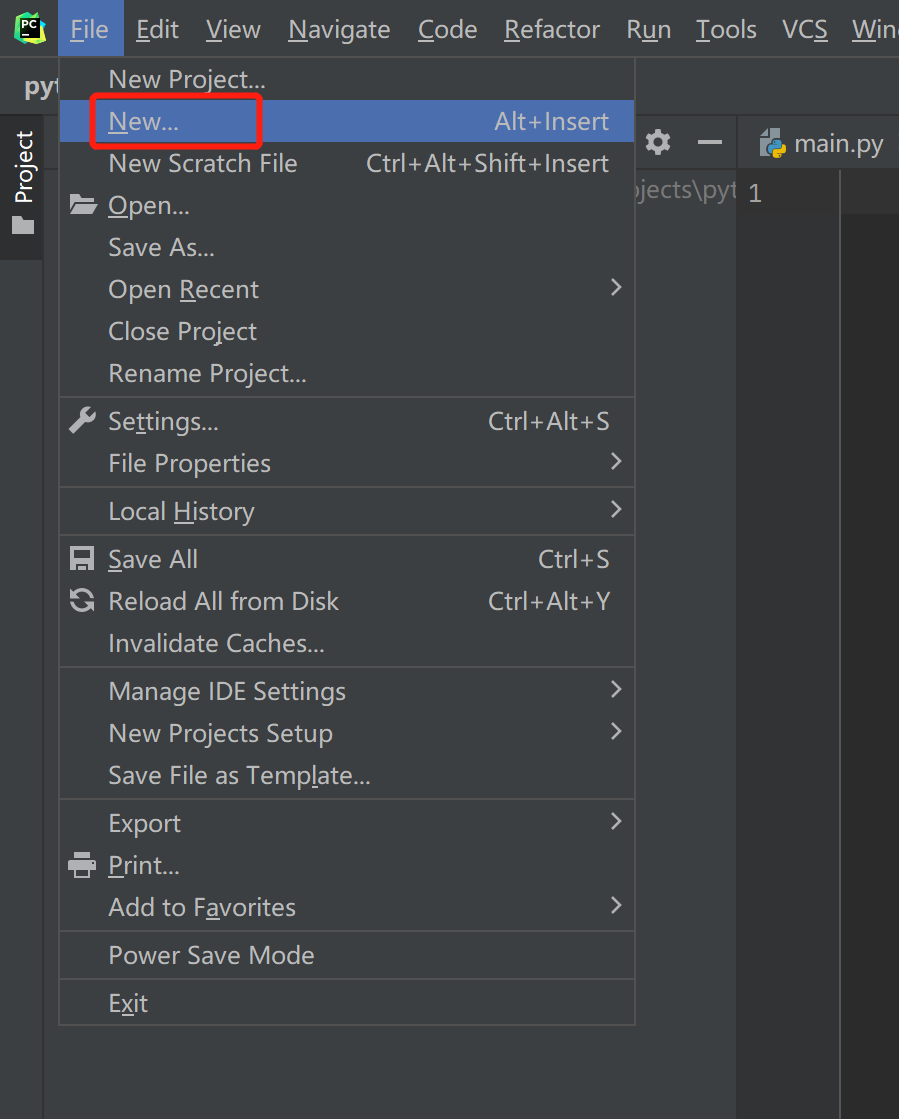The width and height of the screenshot is (899, 1119).
Task: Choose Reload All from Disk
Action: tap(347, 602)
